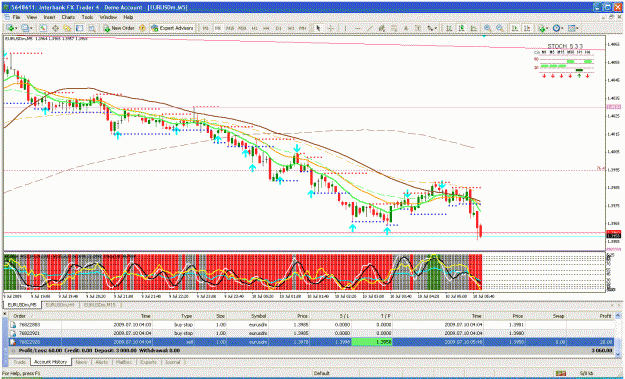
Task: Expand the indicators list dropdown
Action: coord(548,28)
